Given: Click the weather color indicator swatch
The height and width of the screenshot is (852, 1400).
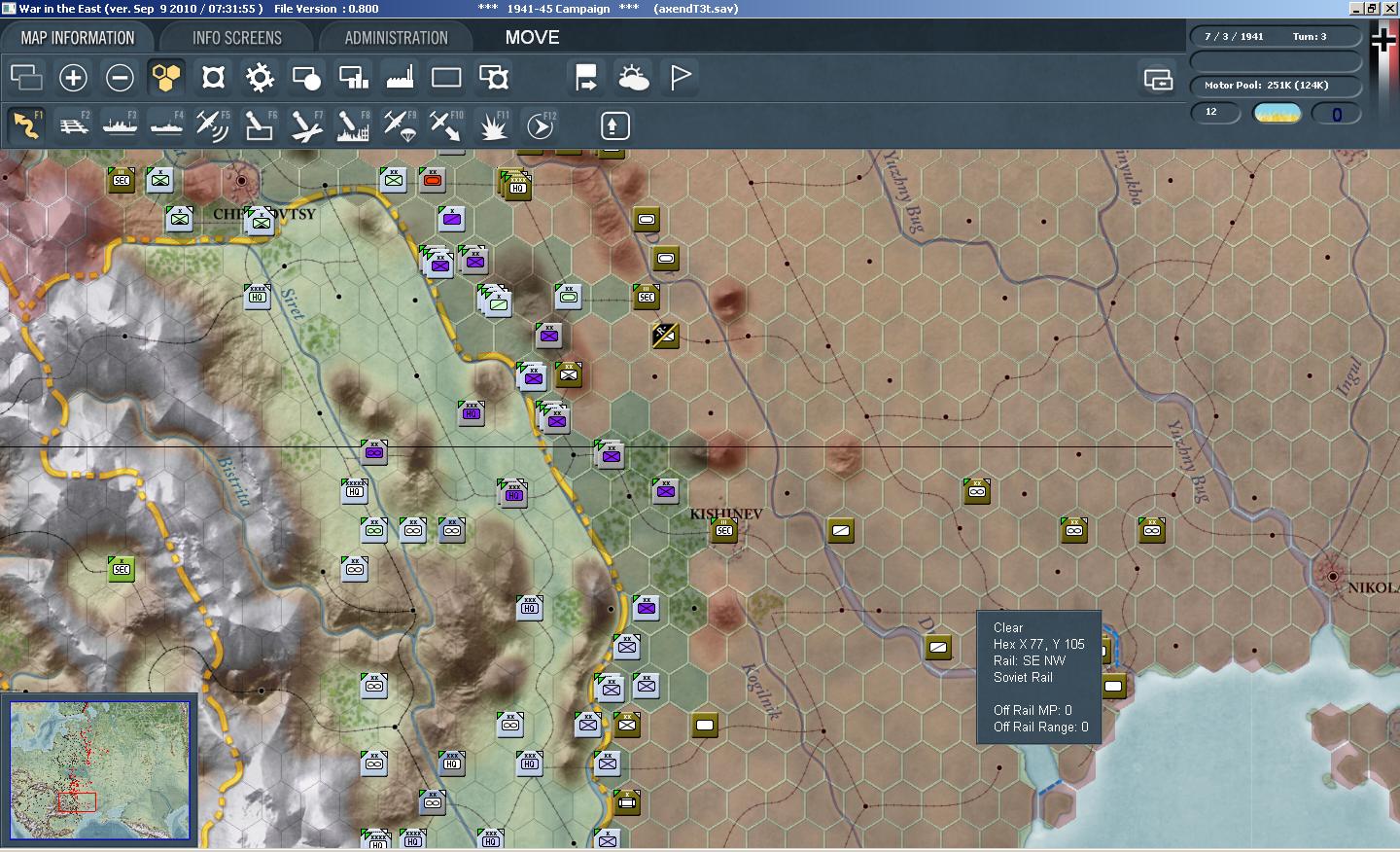Looking at the screenshot, I should point(1277,114).
